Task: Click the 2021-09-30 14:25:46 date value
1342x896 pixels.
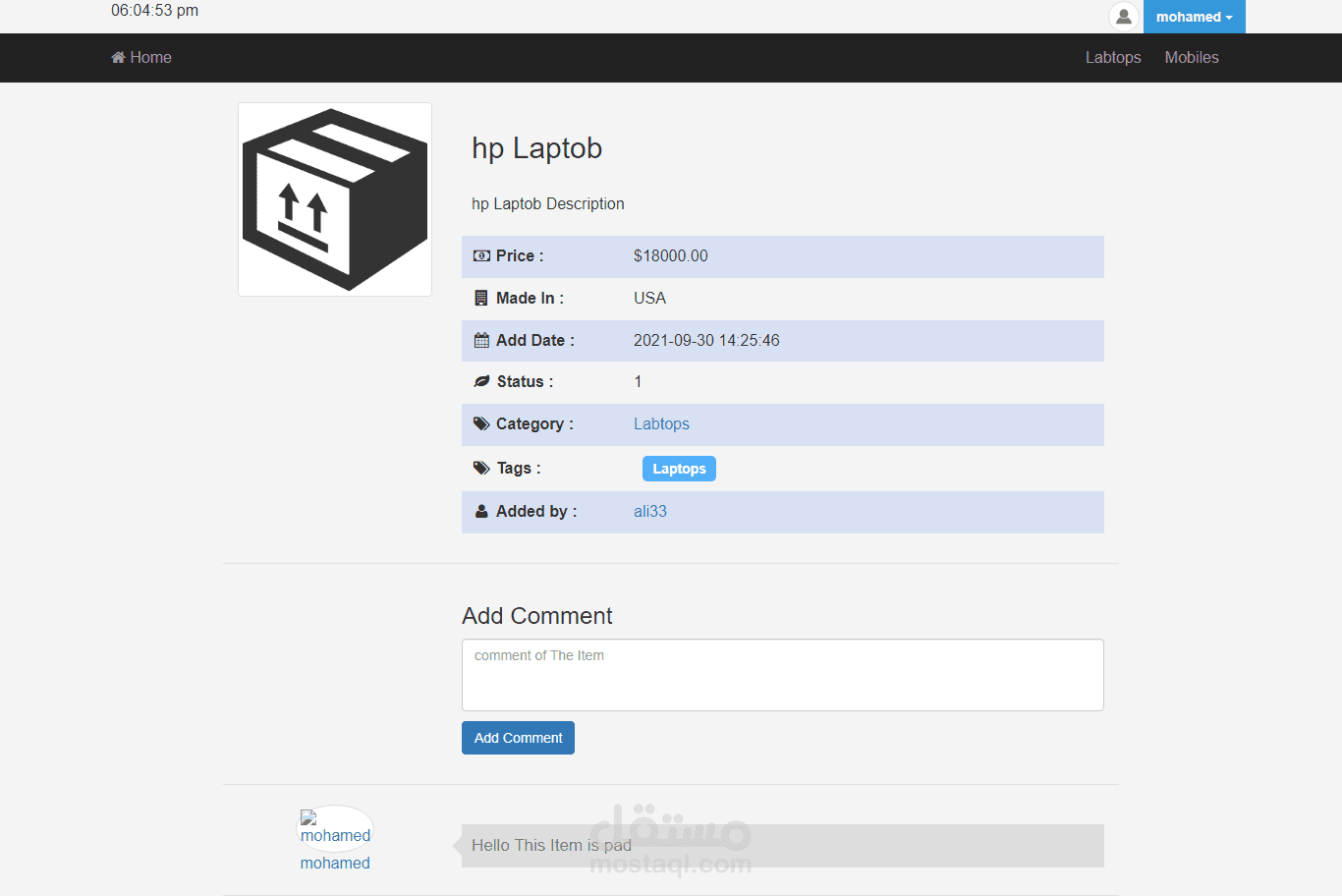Action: [706, 340]
